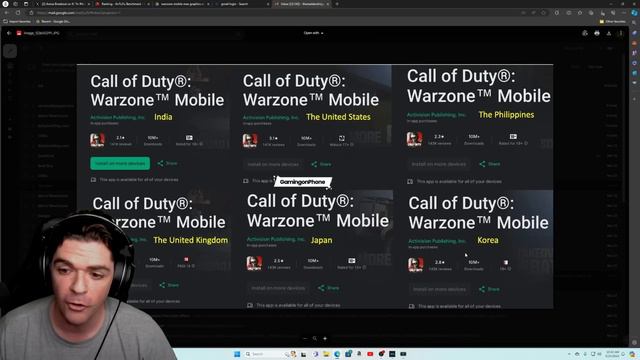Open the red YouTube taskbar app
Viewport: 640px width, 360px height.
tap(370, 354)
